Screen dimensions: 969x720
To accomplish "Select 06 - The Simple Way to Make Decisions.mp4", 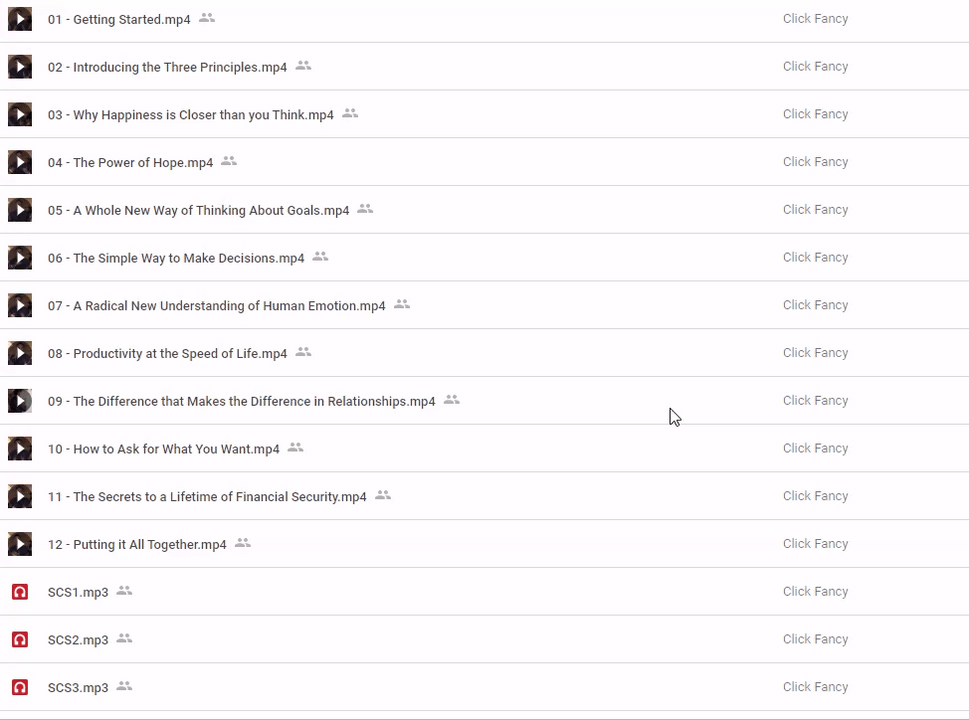I will tap(176, 258).
